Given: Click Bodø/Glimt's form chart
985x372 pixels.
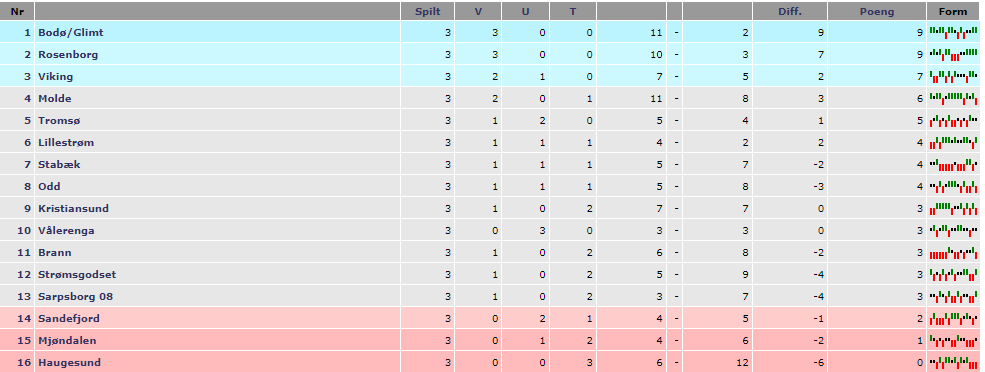Looking at the screenshot, I should tap(954, 32).
